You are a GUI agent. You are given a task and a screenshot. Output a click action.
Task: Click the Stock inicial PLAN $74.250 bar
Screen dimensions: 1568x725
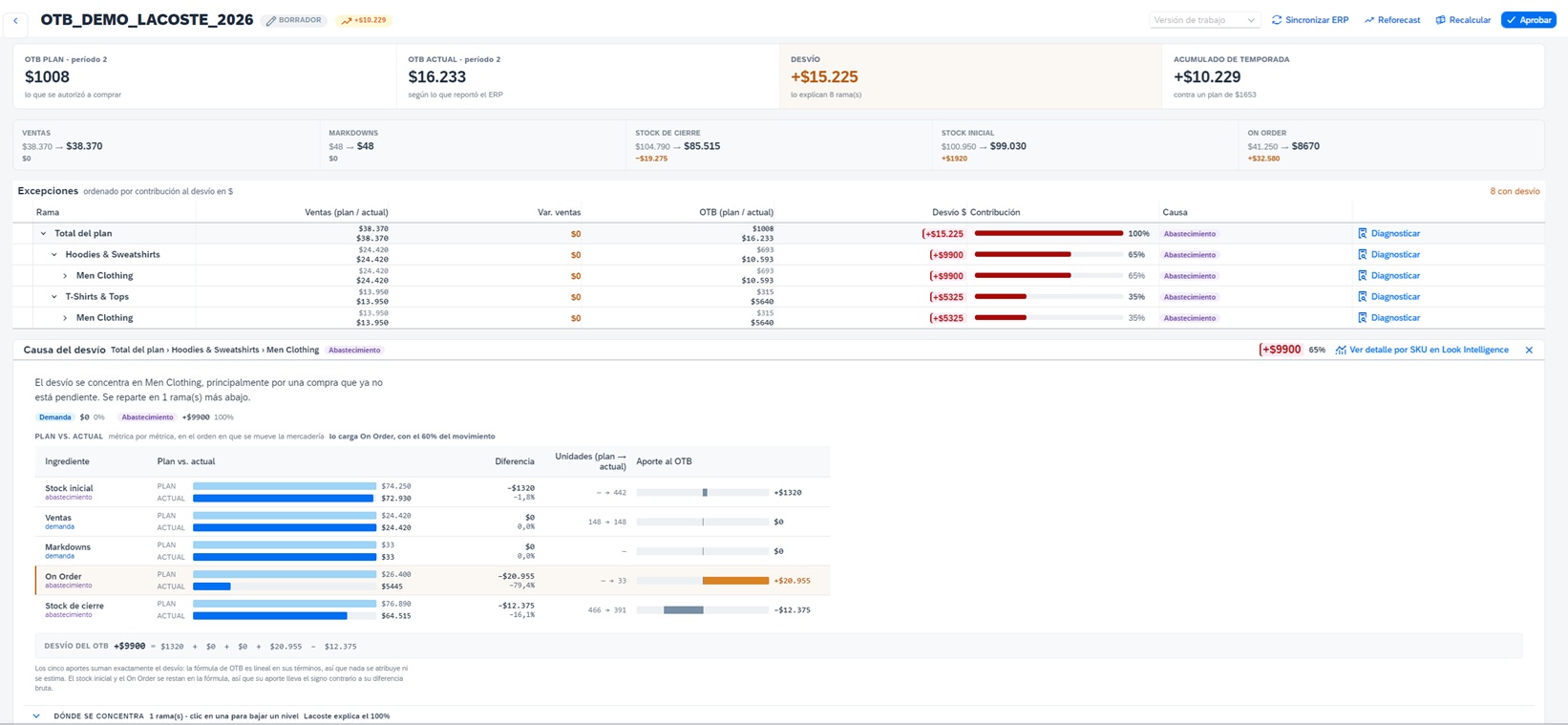[285, 486]
